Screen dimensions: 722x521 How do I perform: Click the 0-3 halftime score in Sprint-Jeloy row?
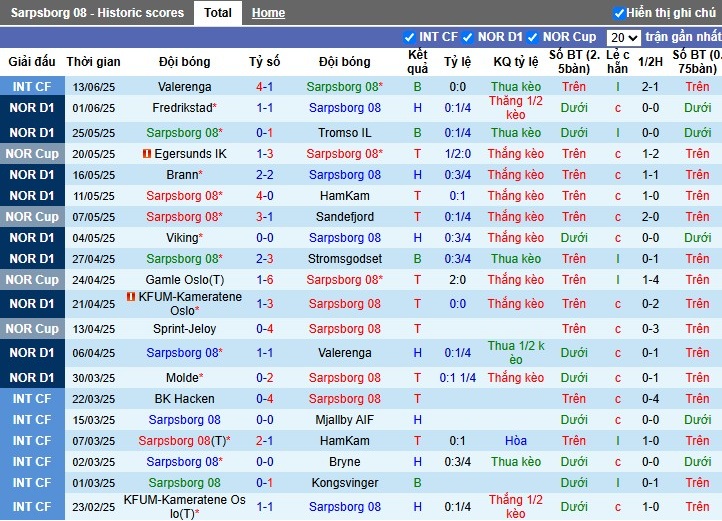pyautogui.click(x=650, y=329)
